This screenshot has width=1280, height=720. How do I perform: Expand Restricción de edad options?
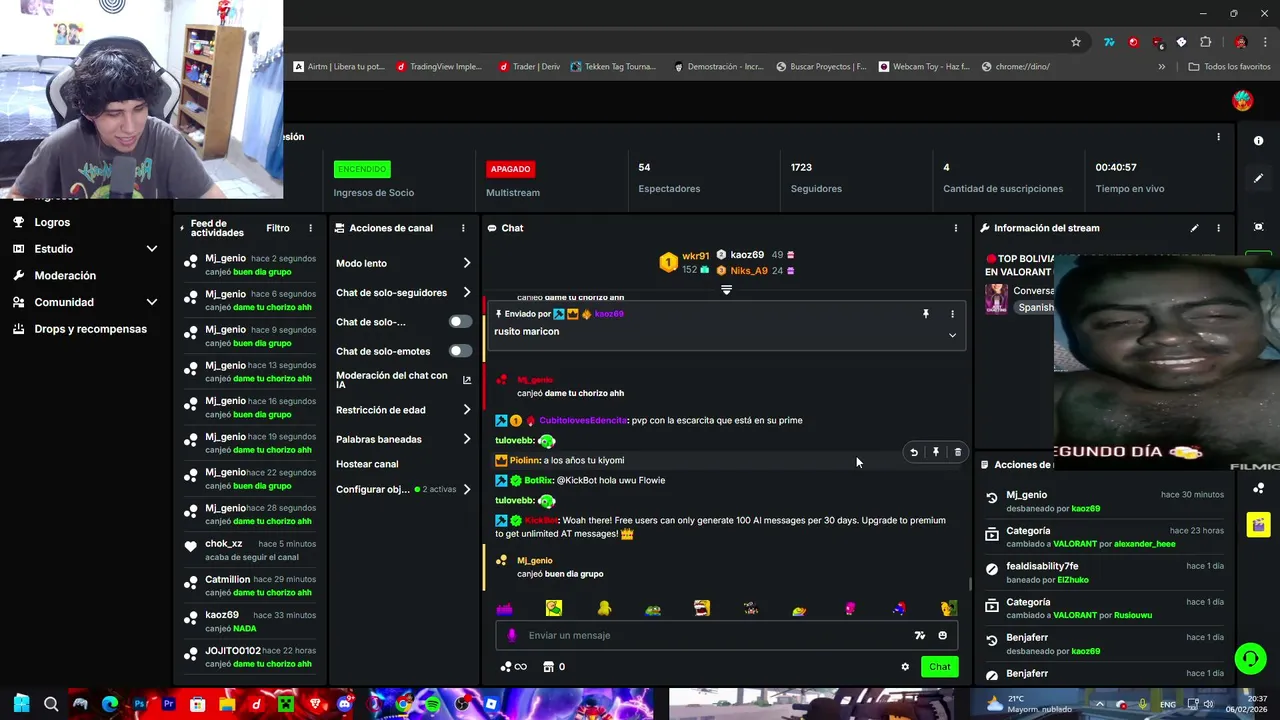(466, 410)
